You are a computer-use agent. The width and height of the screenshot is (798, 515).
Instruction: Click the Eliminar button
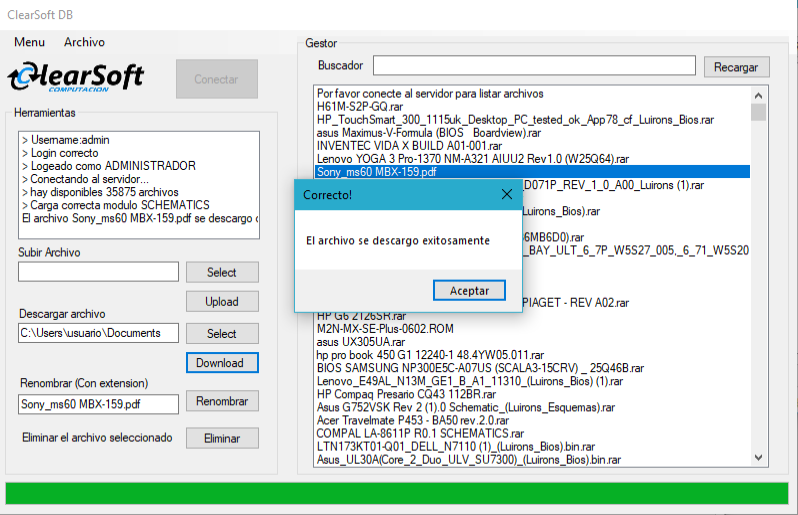222,438
